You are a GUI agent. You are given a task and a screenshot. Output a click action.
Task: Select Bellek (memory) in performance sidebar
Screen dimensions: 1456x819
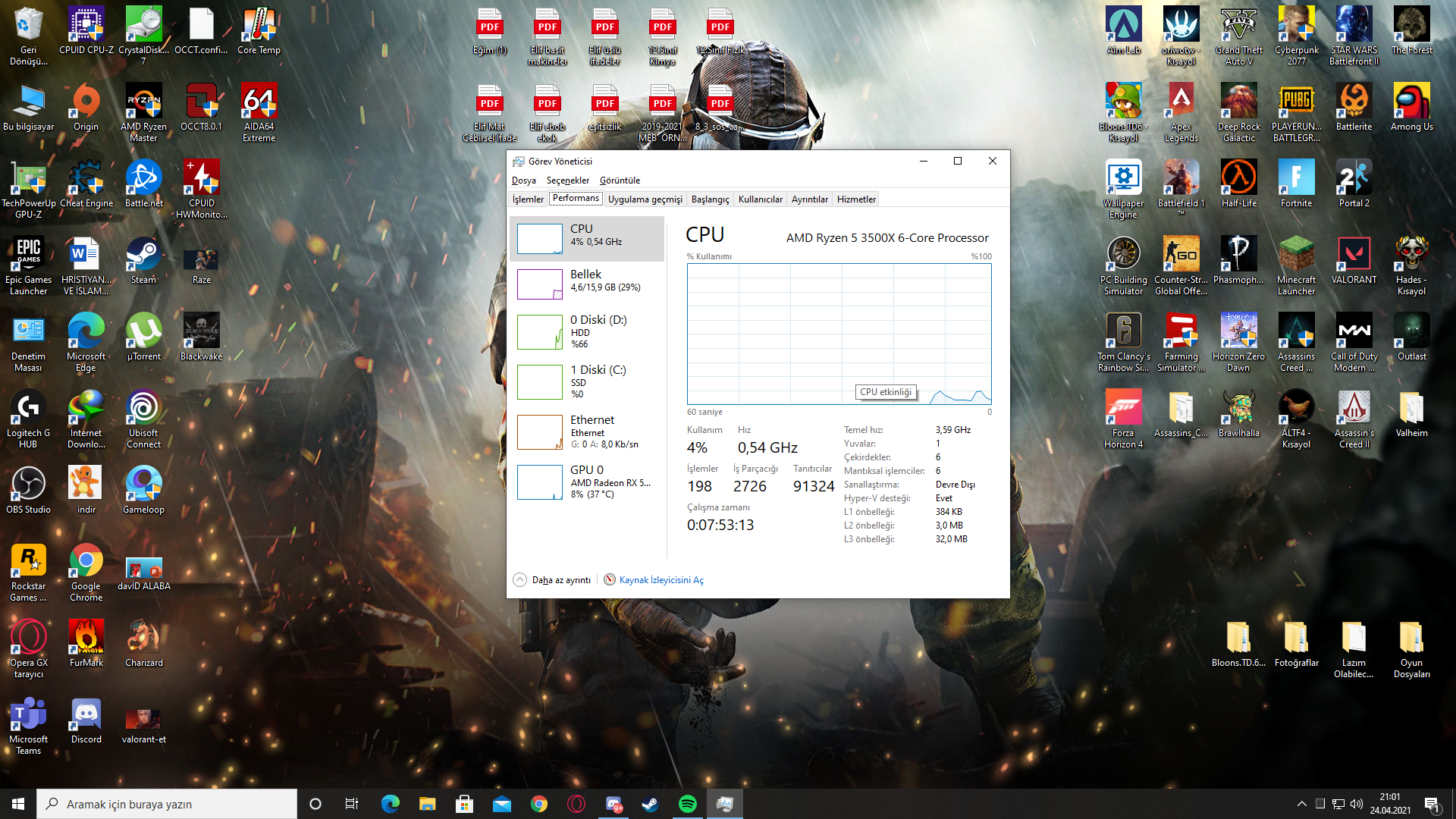588,284
